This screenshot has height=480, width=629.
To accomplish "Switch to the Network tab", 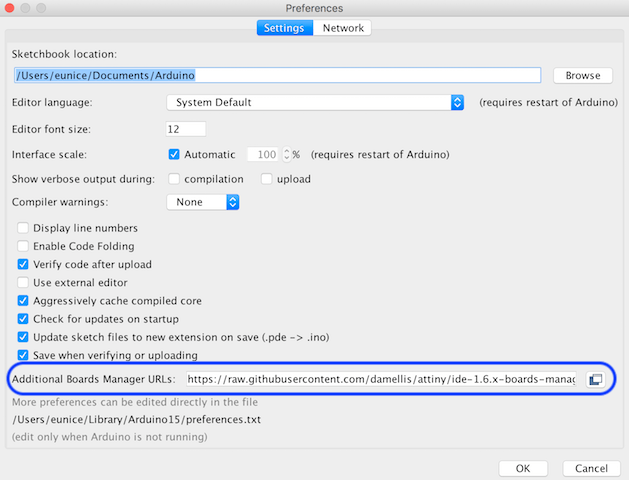I will (343, 28).
